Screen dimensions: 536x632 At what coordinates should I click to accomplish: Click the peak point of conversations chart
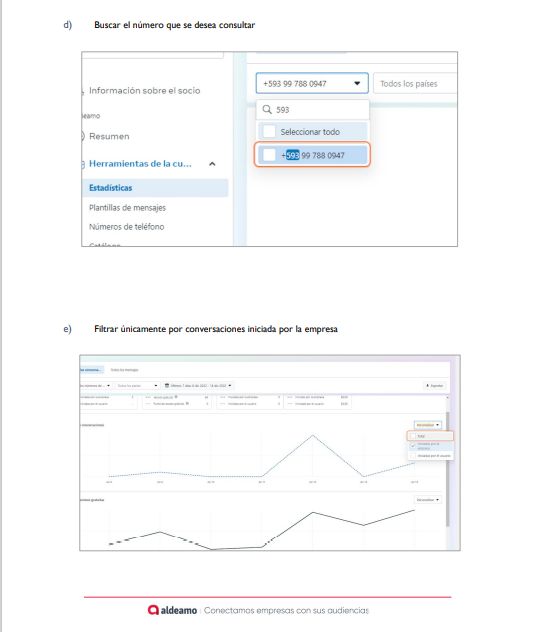[313, 435]
